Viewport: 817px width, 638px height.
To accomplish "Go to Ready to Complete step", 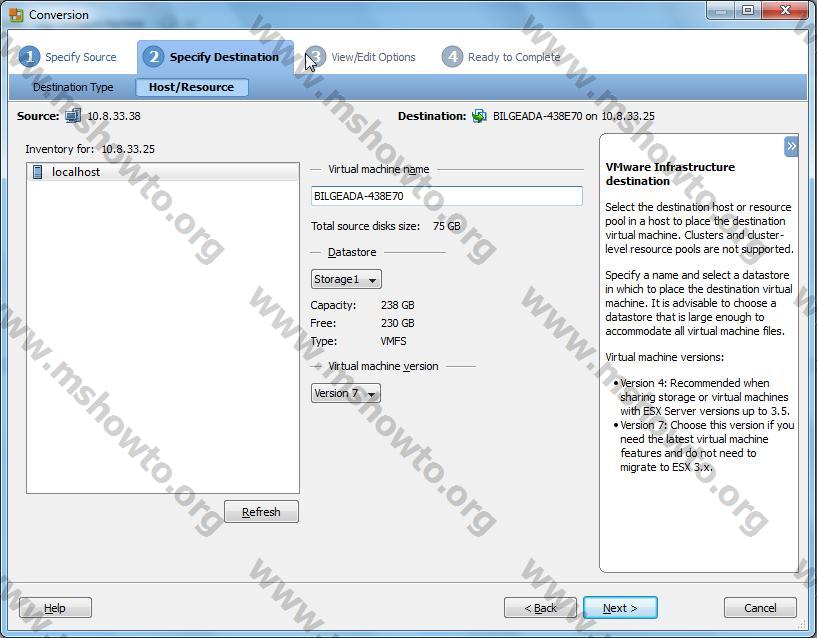I will point(514,57).
